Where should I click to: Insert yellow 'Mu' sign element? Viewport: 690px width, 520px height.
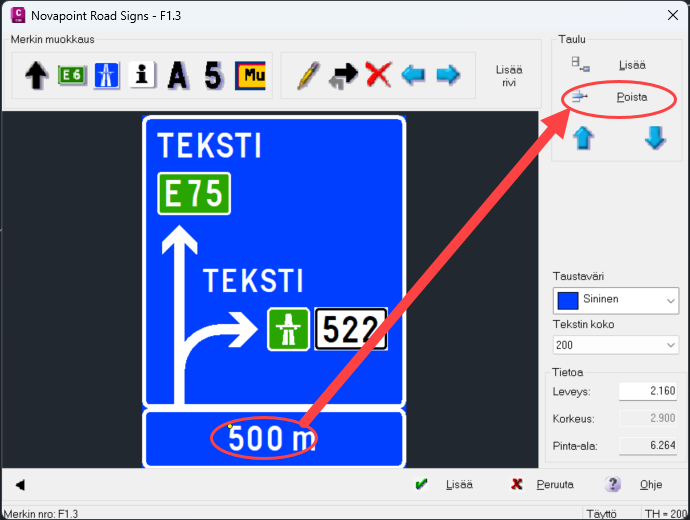point(250,75)
